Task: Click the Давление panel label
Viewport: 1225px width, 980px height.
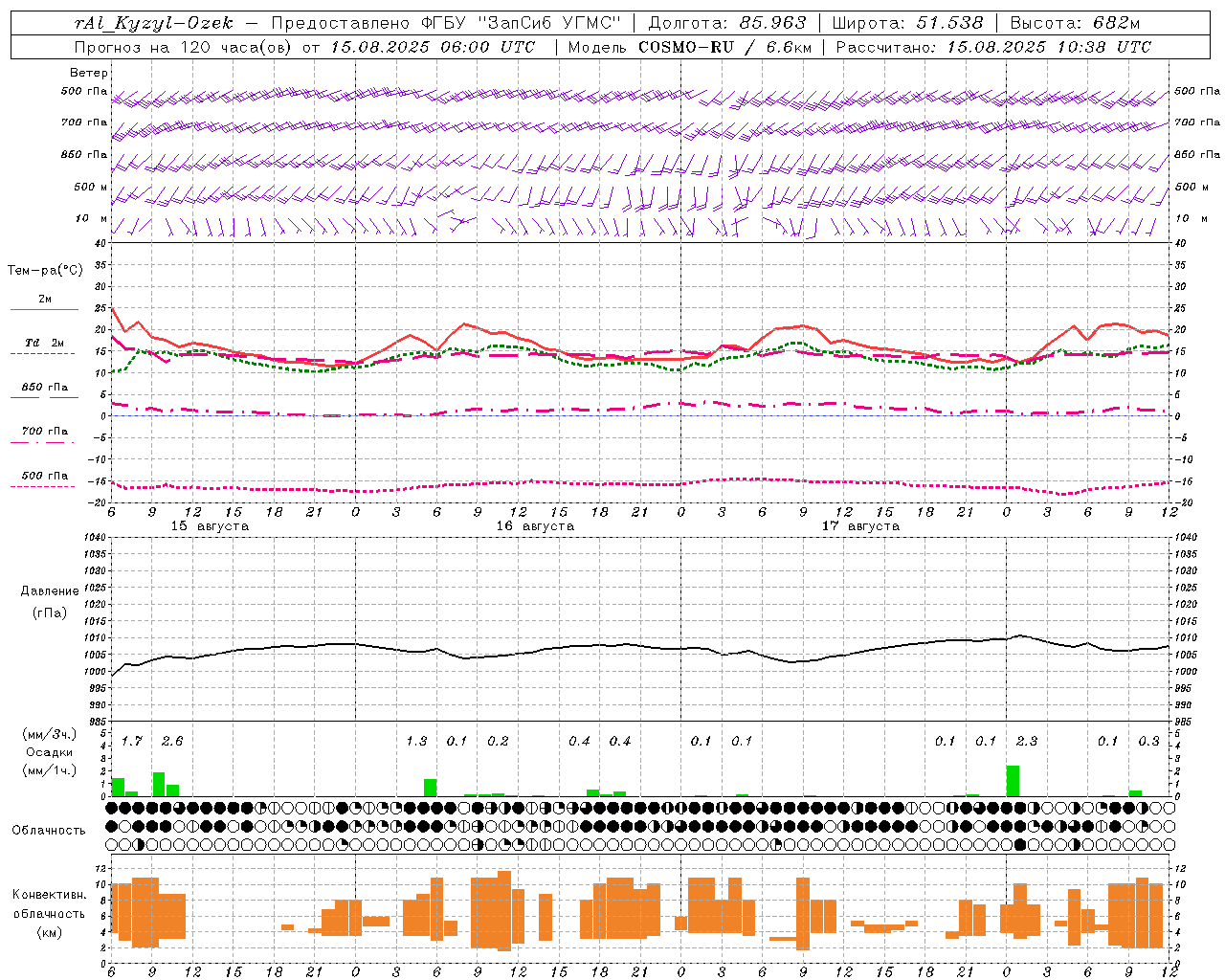Action: coord(50,591)
